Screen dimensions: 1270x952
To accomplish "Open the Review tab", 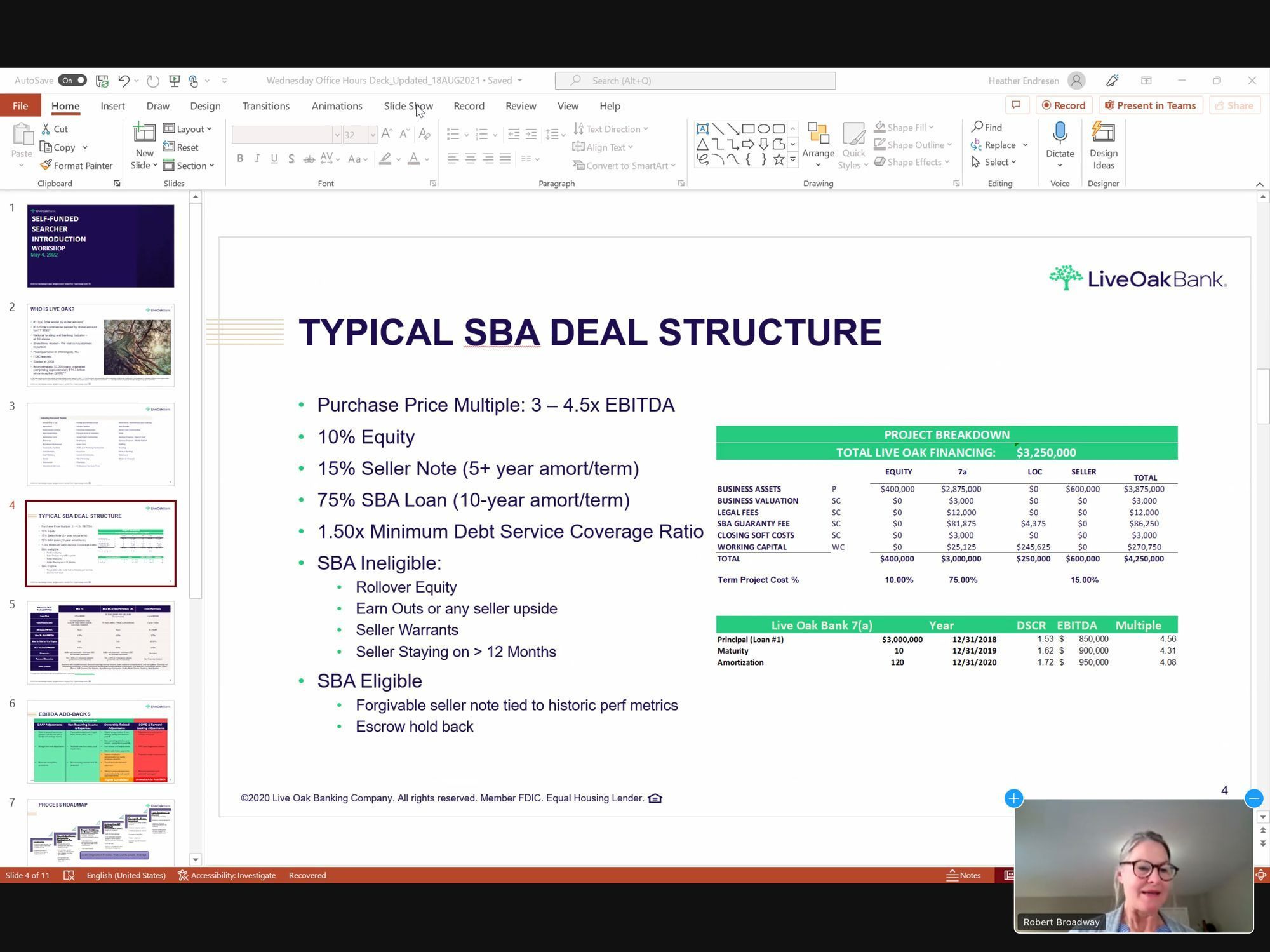I will pos(521,105).
